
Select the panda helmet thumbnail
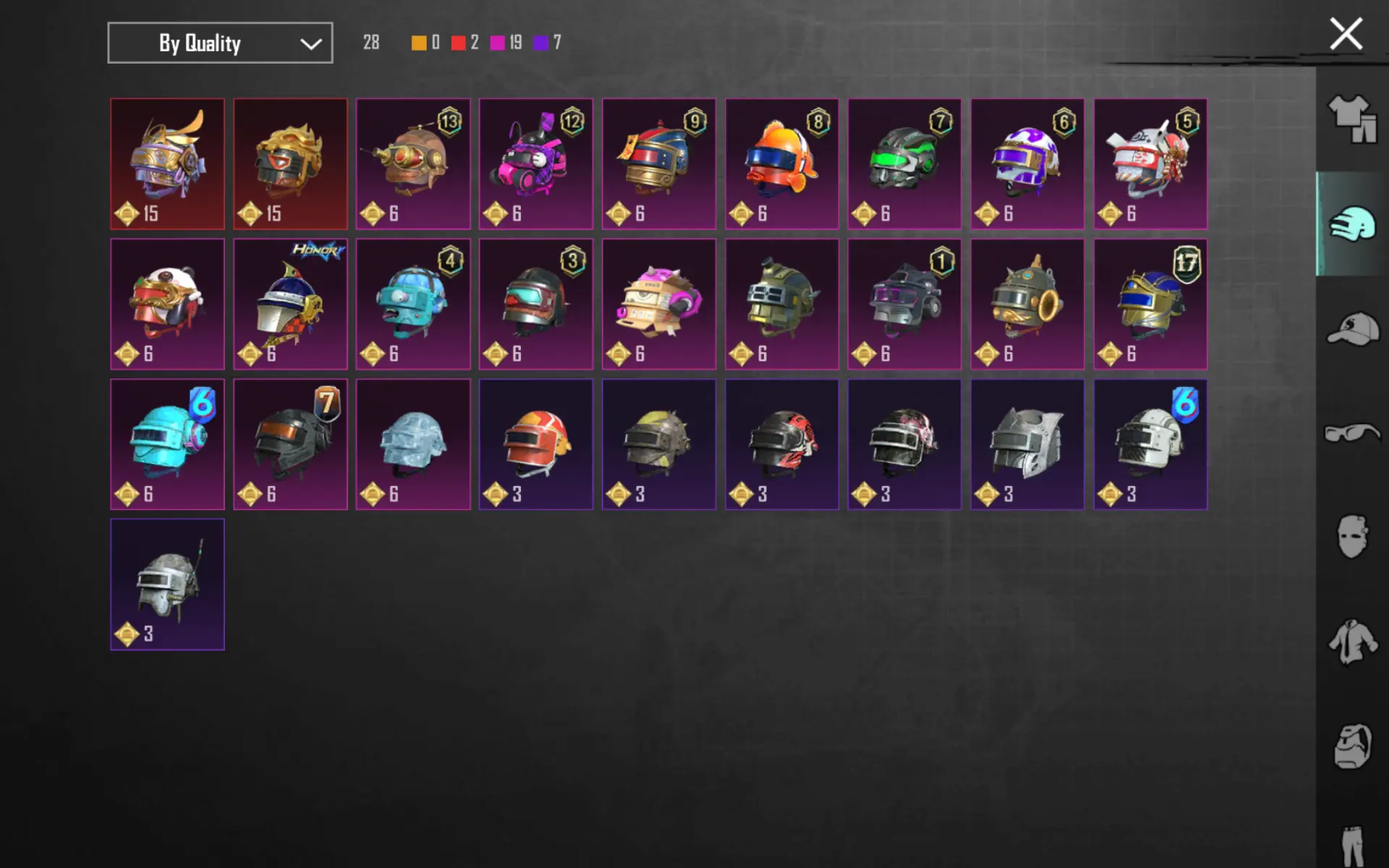click(167, 305)
